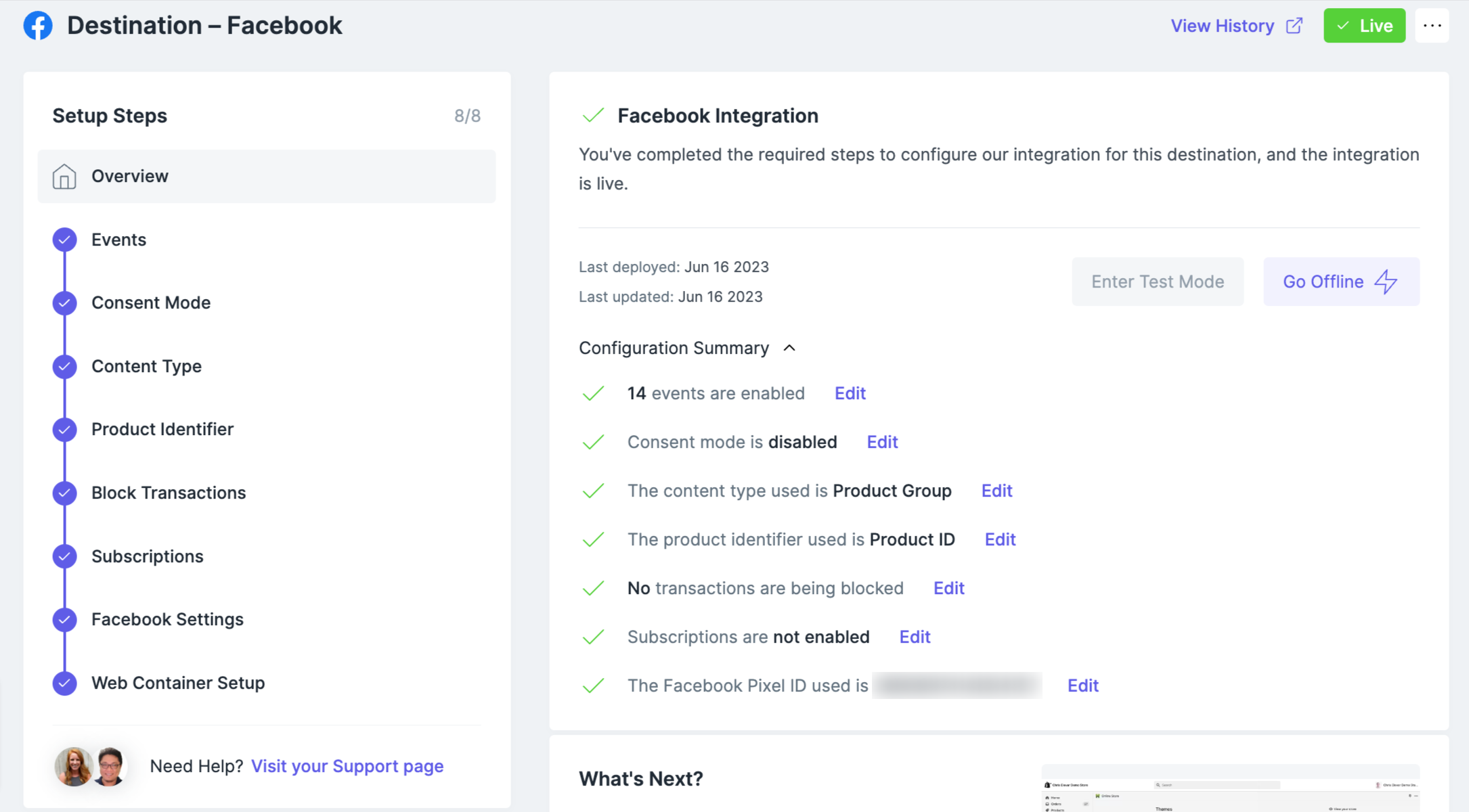The width and height of the screenshot is (1469, 812).
Task: Go to the Facebook Settings step
Action: pyautogui.click(x=167, y=619)
